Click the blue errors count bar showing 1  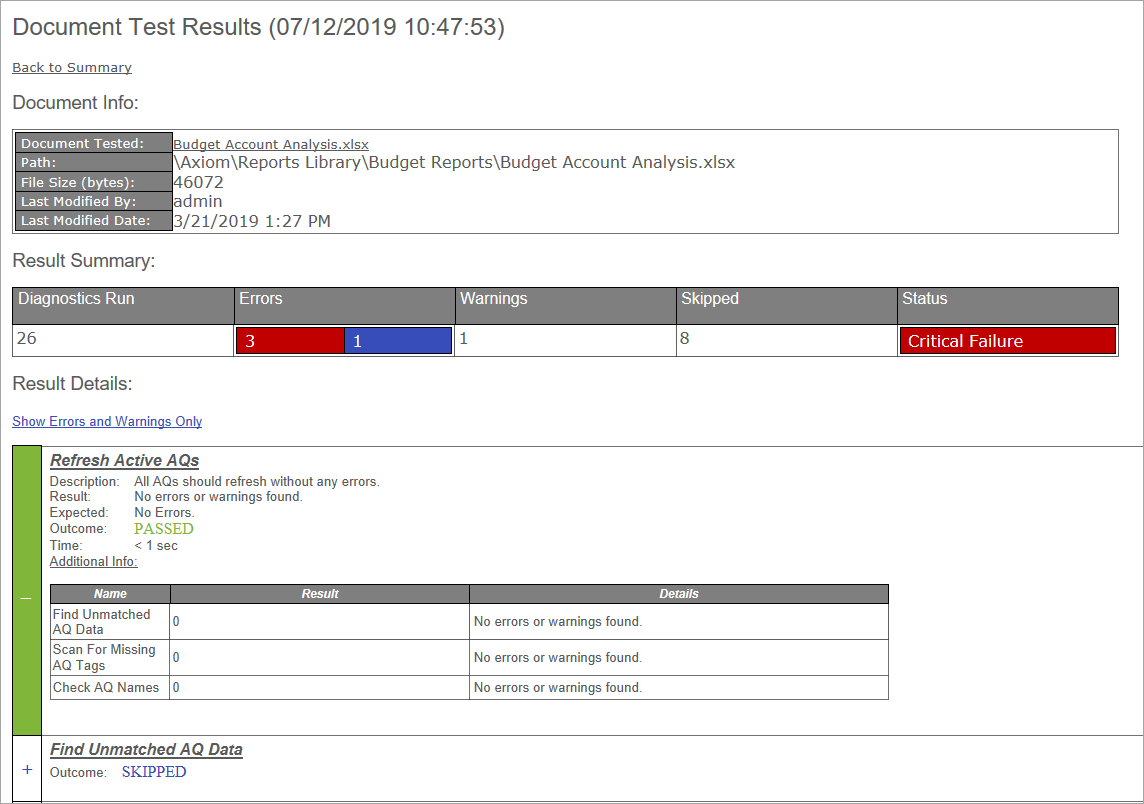397,341
